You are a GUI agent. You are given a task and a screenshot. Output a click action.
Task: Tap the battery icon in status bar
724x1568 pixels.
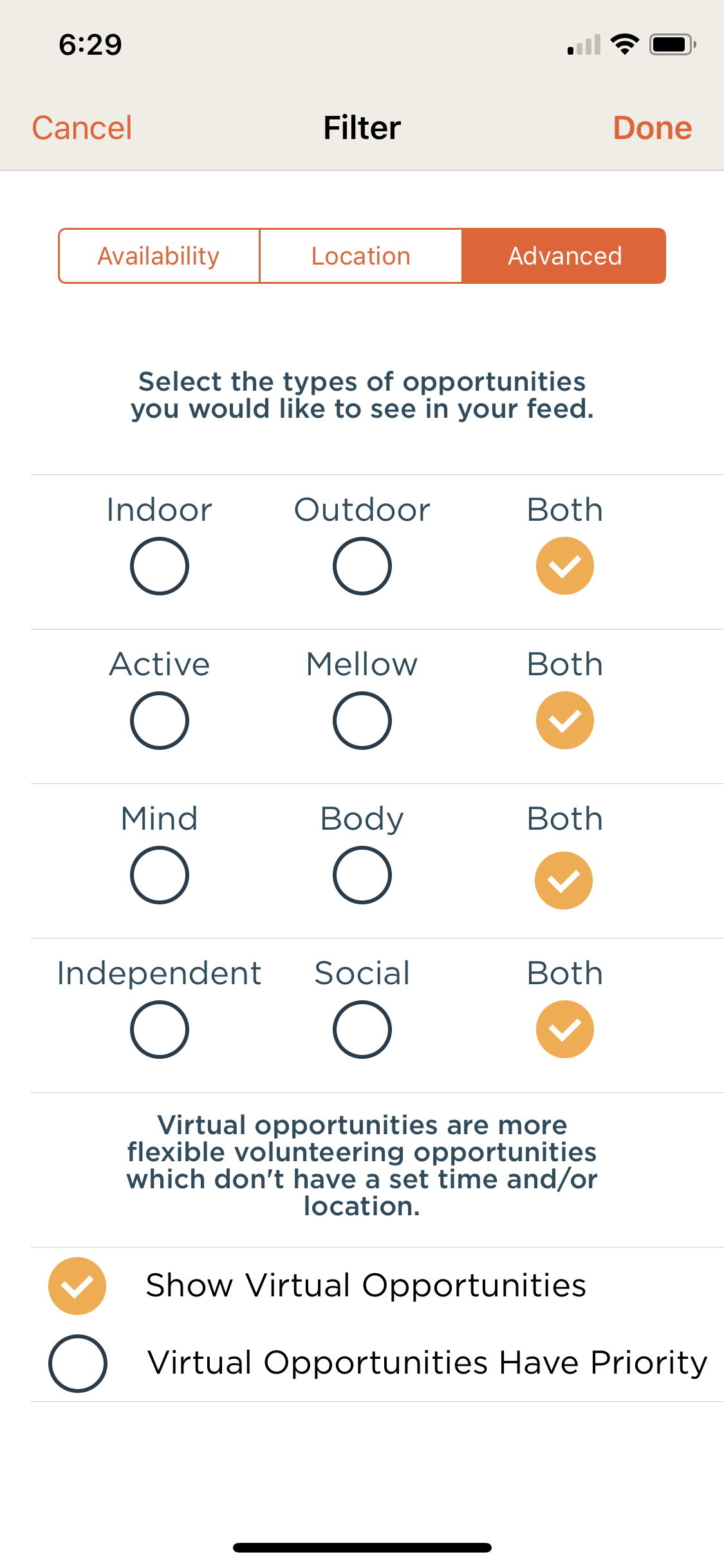(672, 44)
